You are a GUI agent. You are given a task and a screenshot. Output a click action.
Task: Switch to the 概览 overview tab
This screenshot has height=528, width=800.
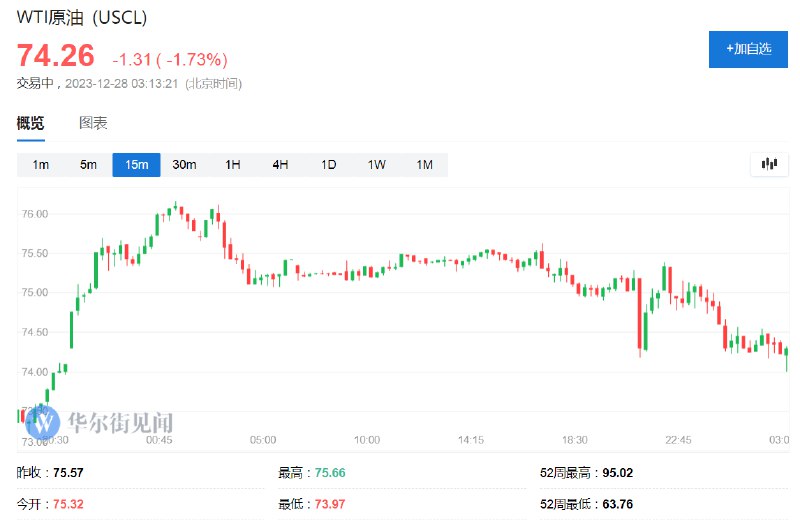tap(31, 123)
